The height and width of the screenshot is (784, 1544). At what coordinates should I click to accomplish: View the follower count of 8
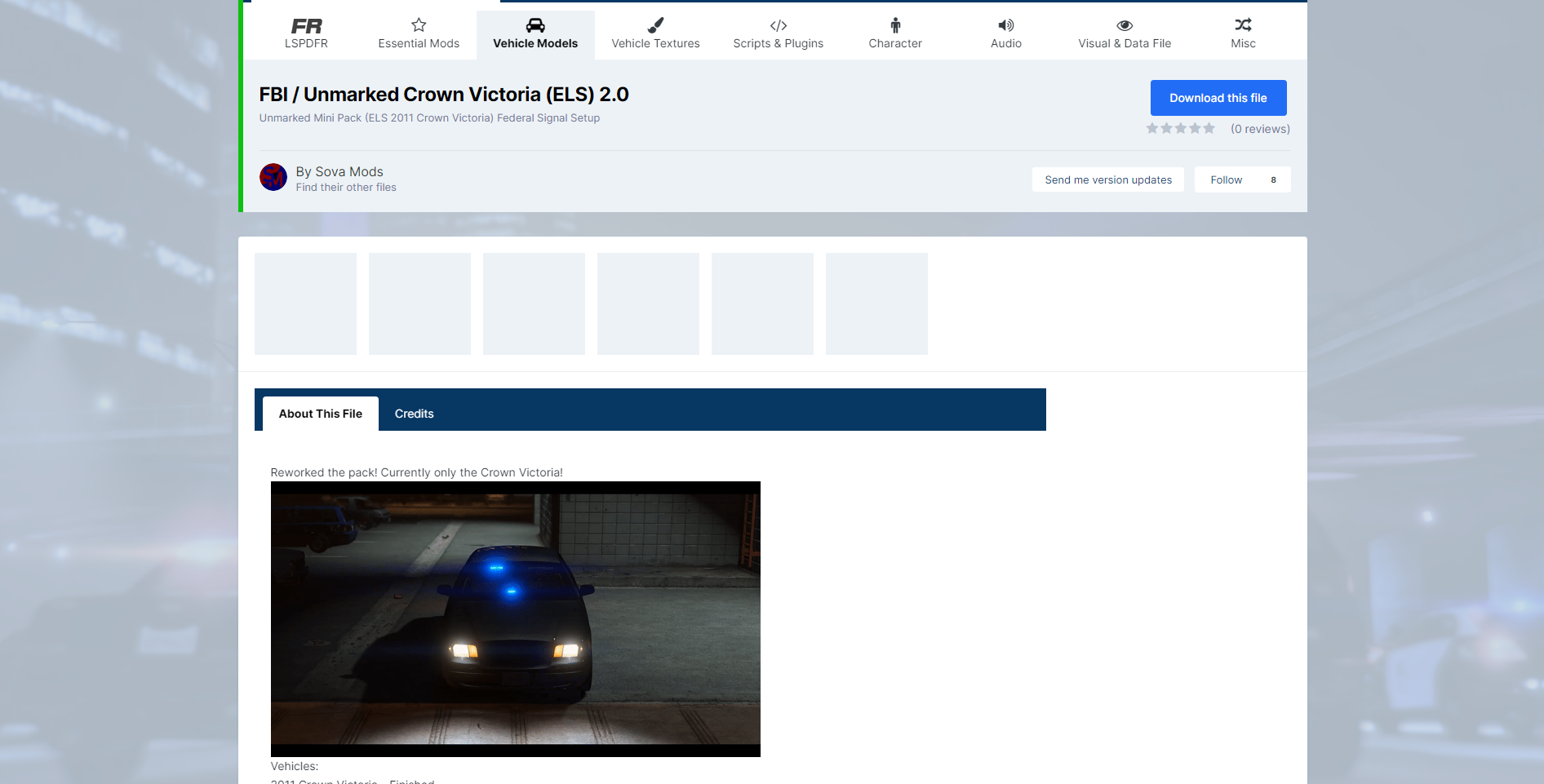point(1273,179)
